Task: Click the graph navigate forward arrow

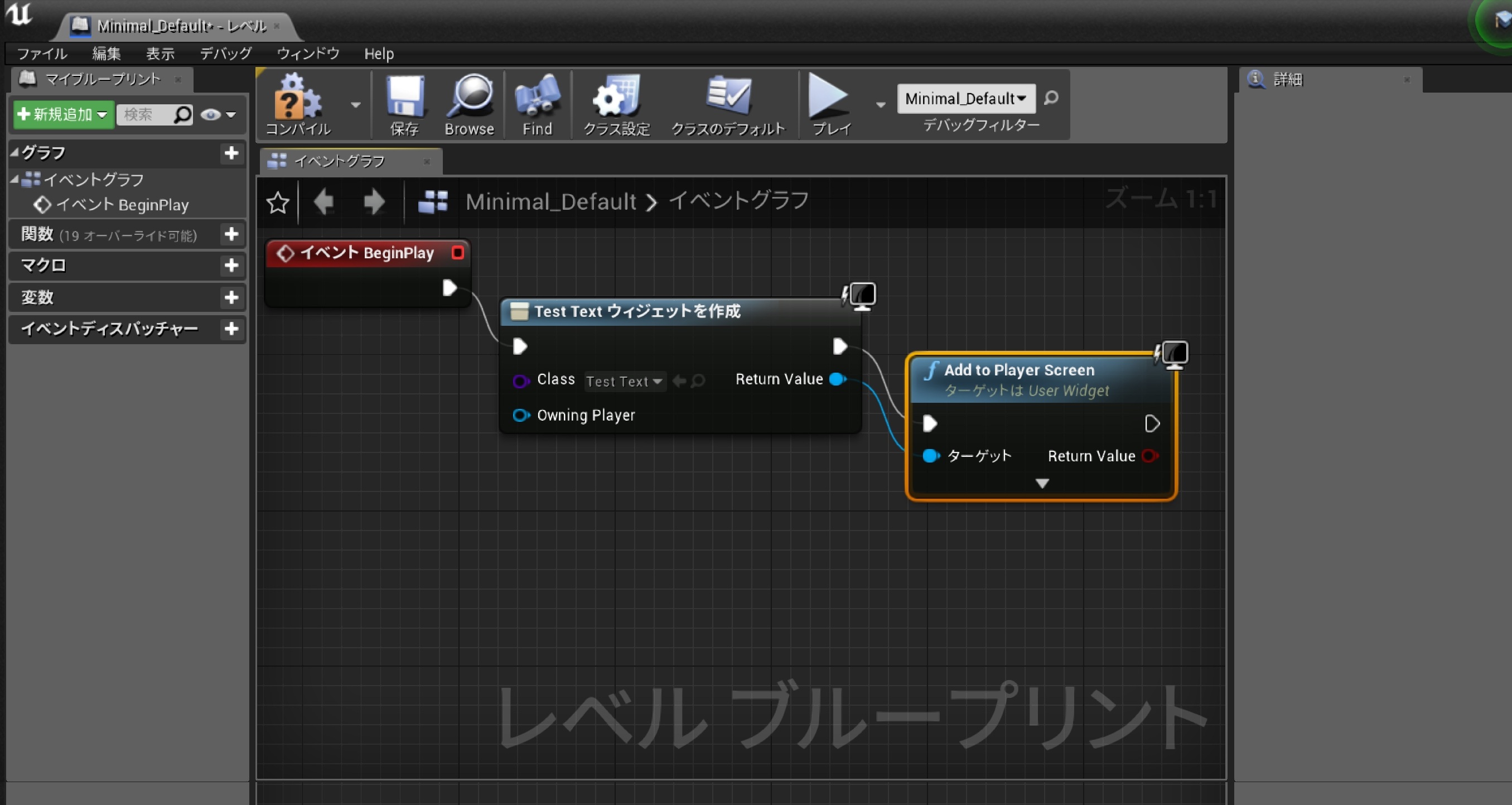Action: pos(374,203)
